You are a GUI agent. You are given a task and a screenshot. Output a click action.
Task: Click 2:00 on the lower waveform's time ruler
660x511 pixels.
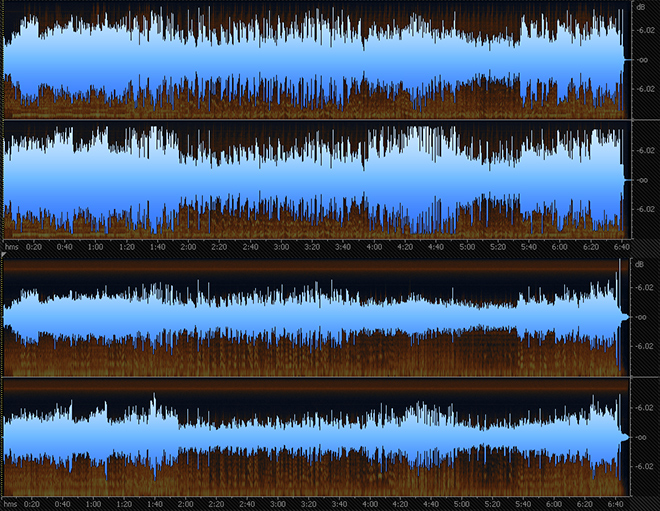coord(185,504)
